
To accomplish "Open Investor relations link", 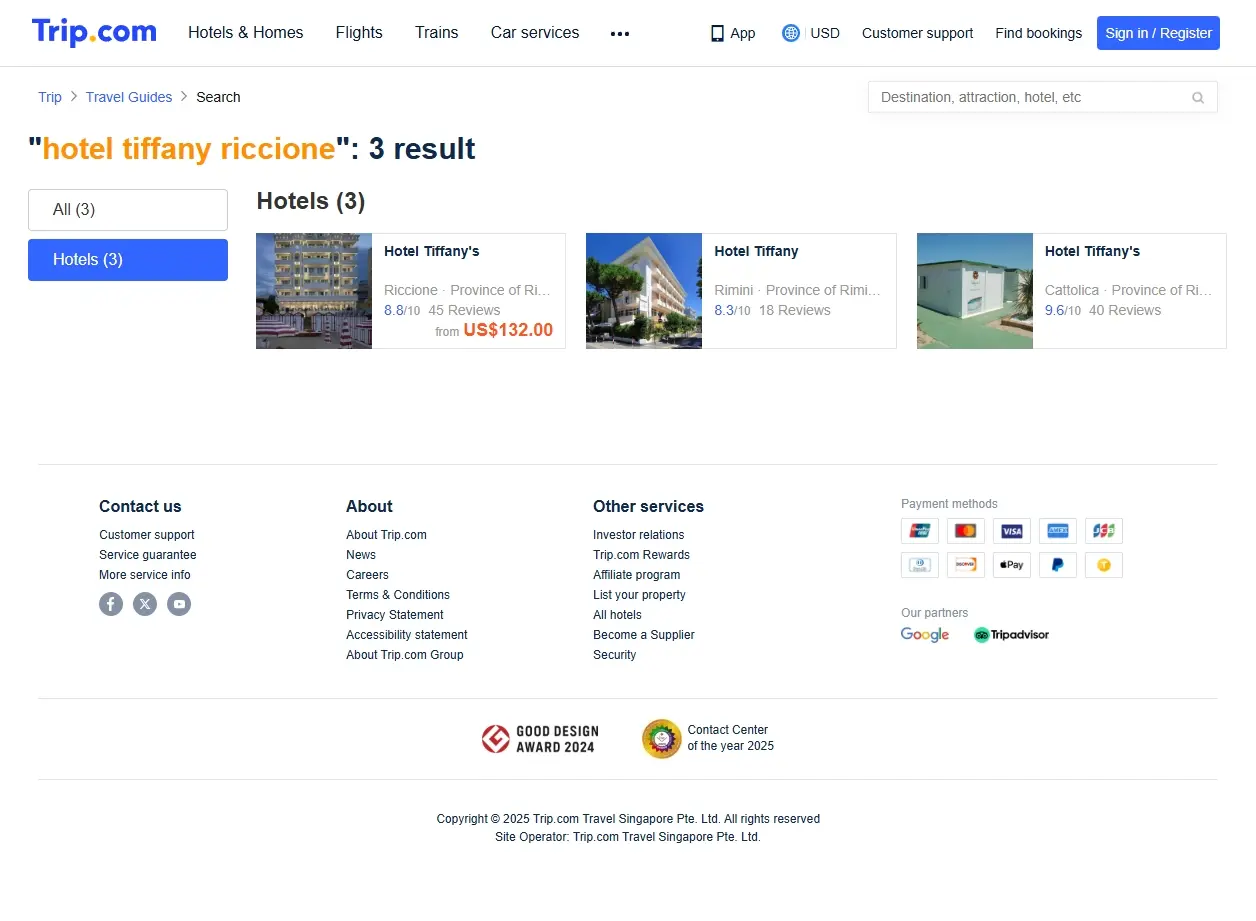I will pyautogui.click(x=639, y=535).
